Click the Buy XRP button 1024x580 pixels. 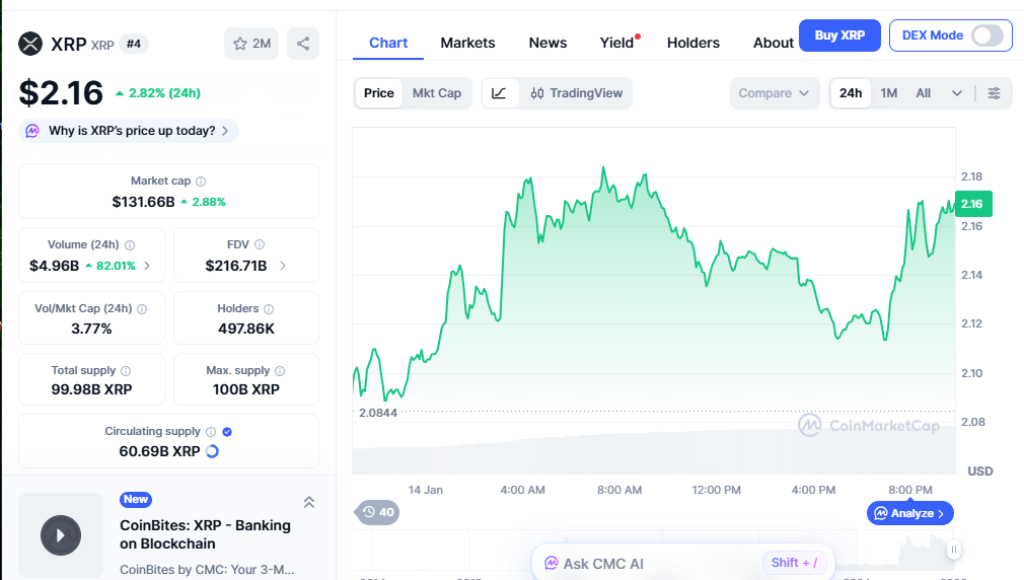(x=840, y=35)
